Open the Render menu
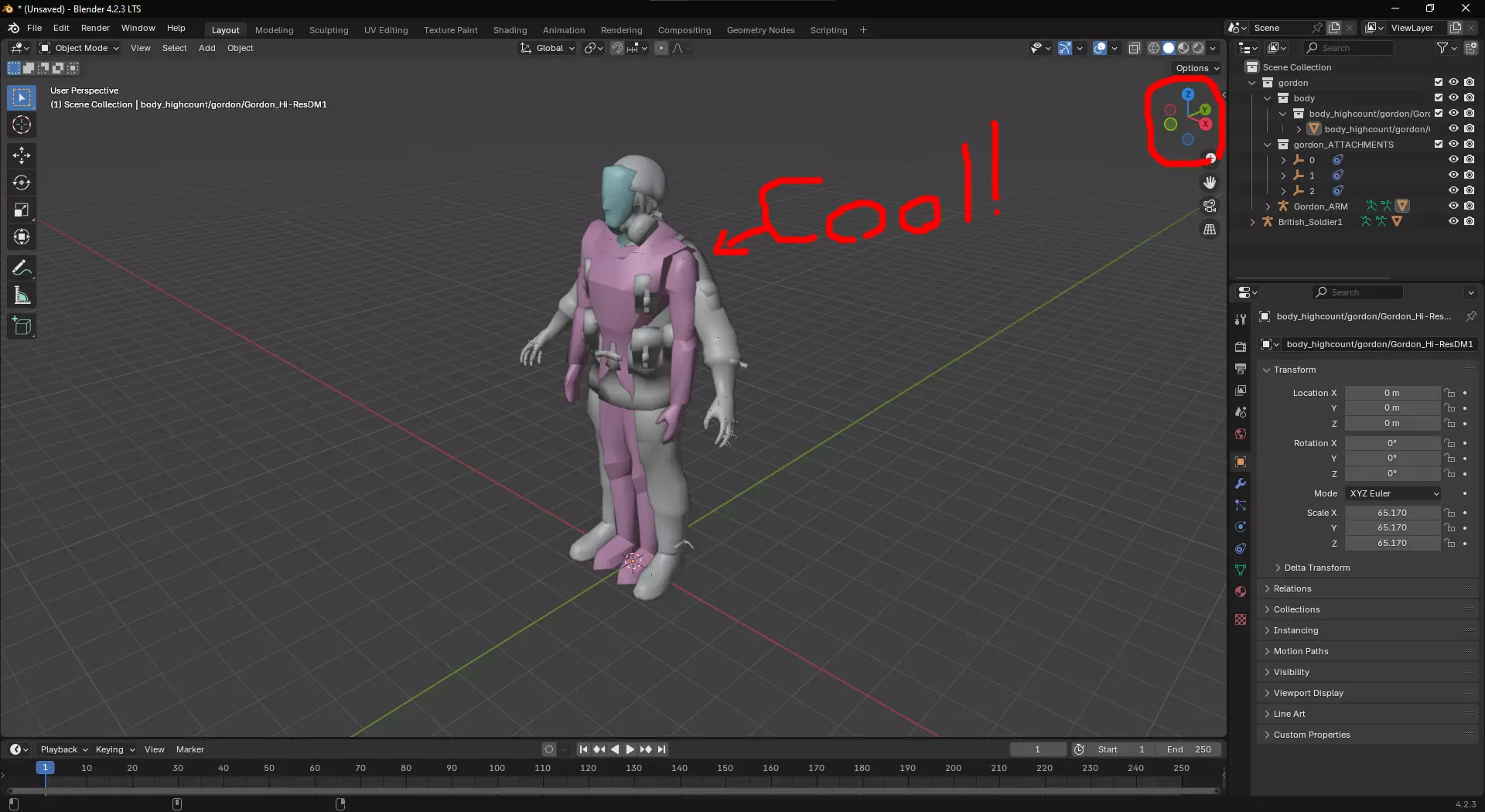The image size is (1485, 812). coord(95,28)
